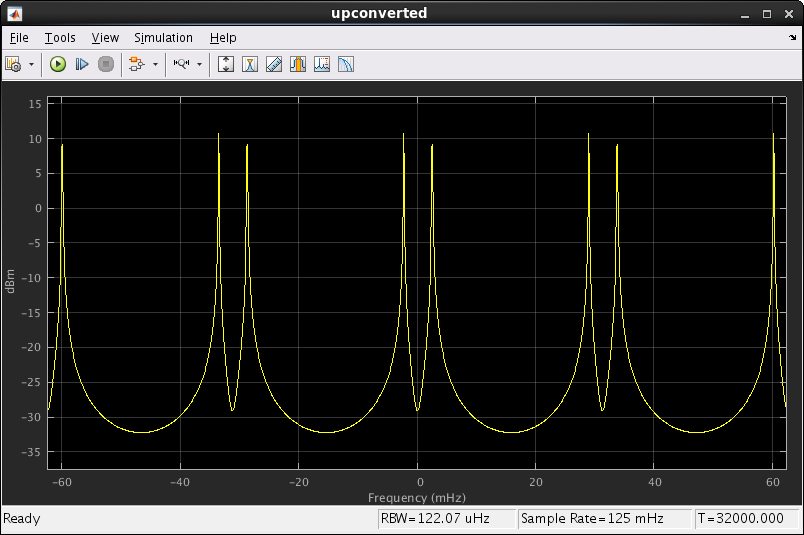Open the CCDF Measurements icon

[x=346, y=64]
